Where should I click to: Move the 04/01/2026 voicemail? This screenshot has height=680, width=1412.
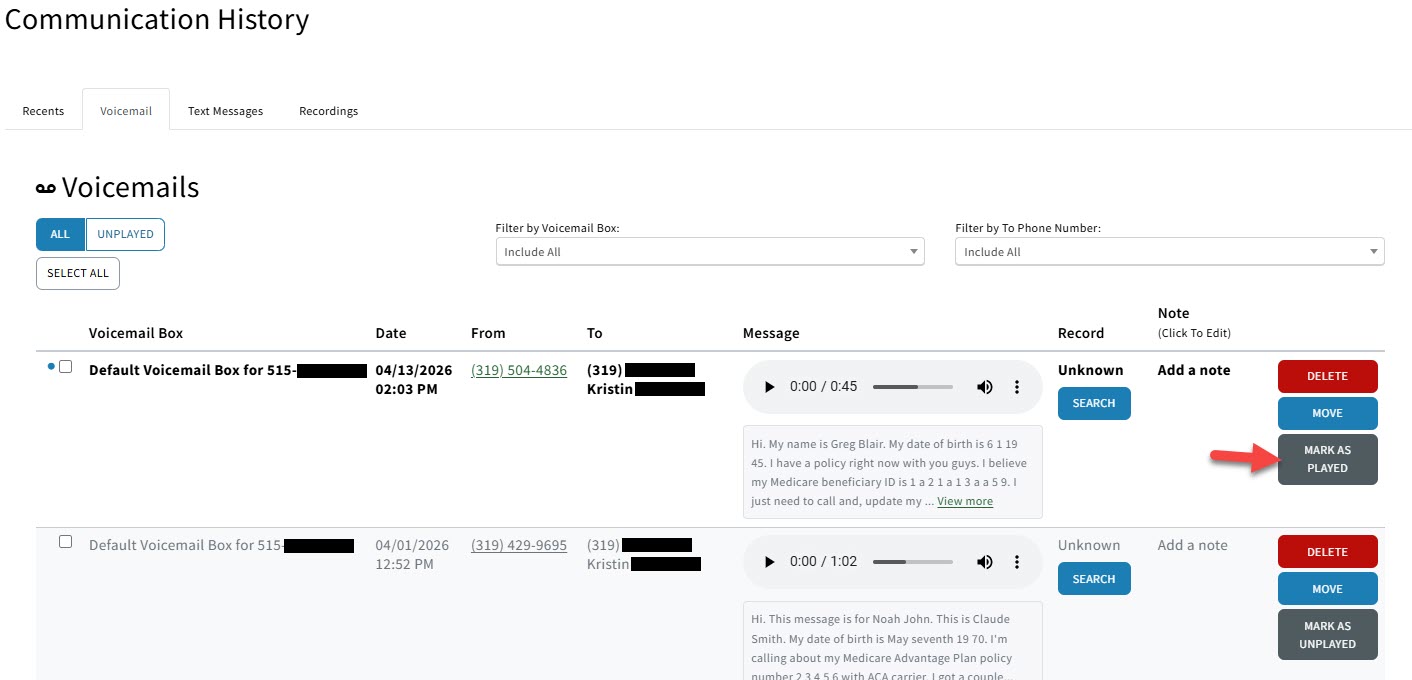tap(1327, 589)
